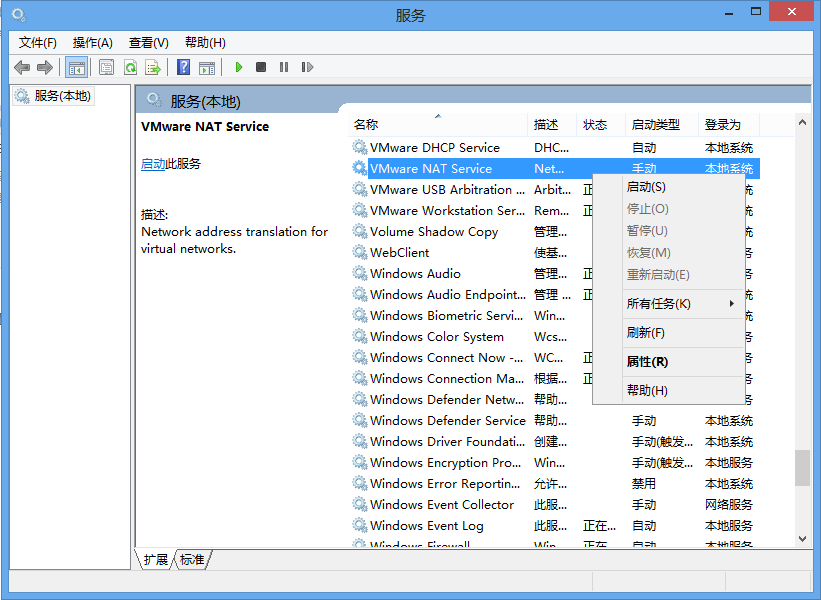Select Windows Biometric Service row

470,315
